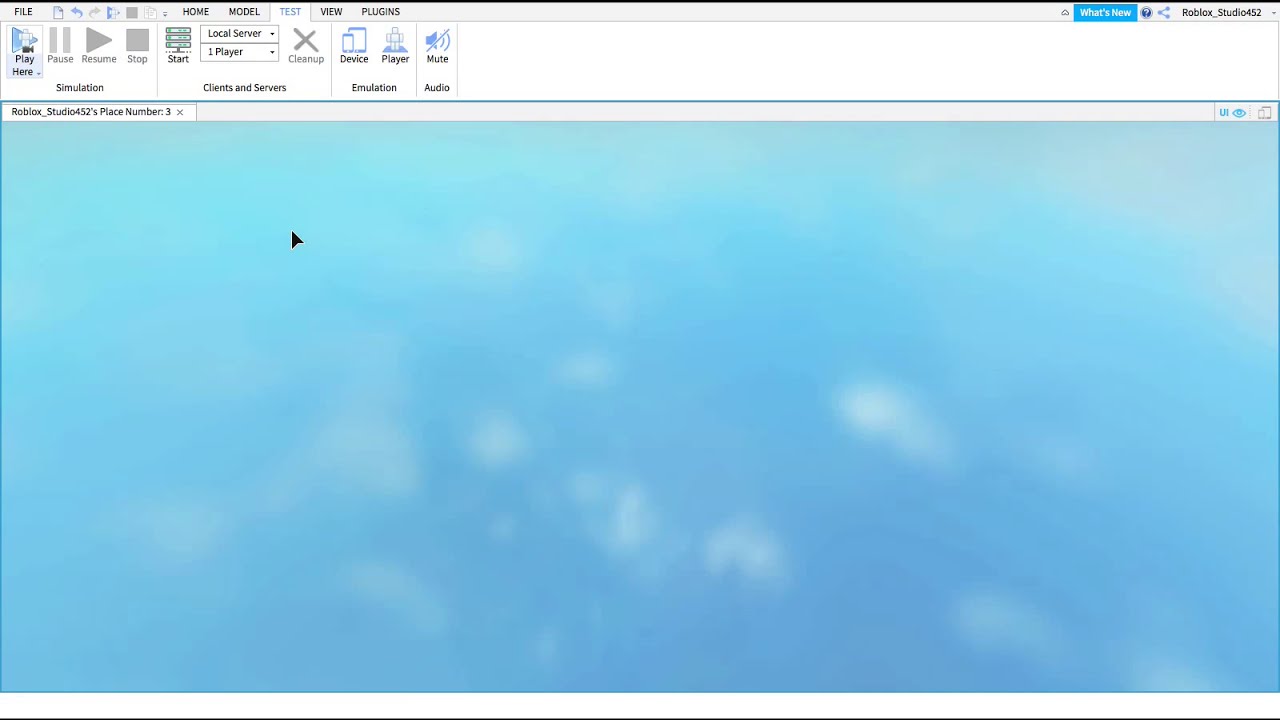Open the Help question mark icon
The width and height of the screenshot is (1280, 720).
[1147, 13]
